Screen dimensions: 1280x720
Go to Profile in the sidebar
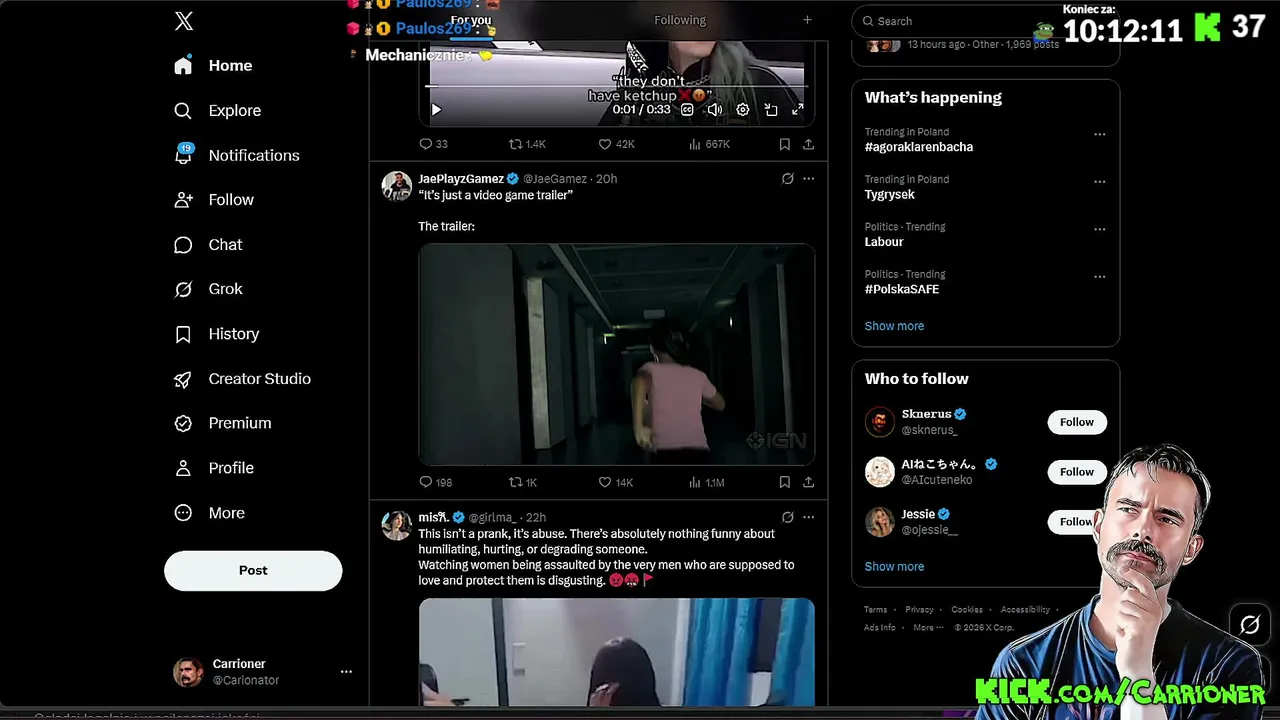[214, 468]
